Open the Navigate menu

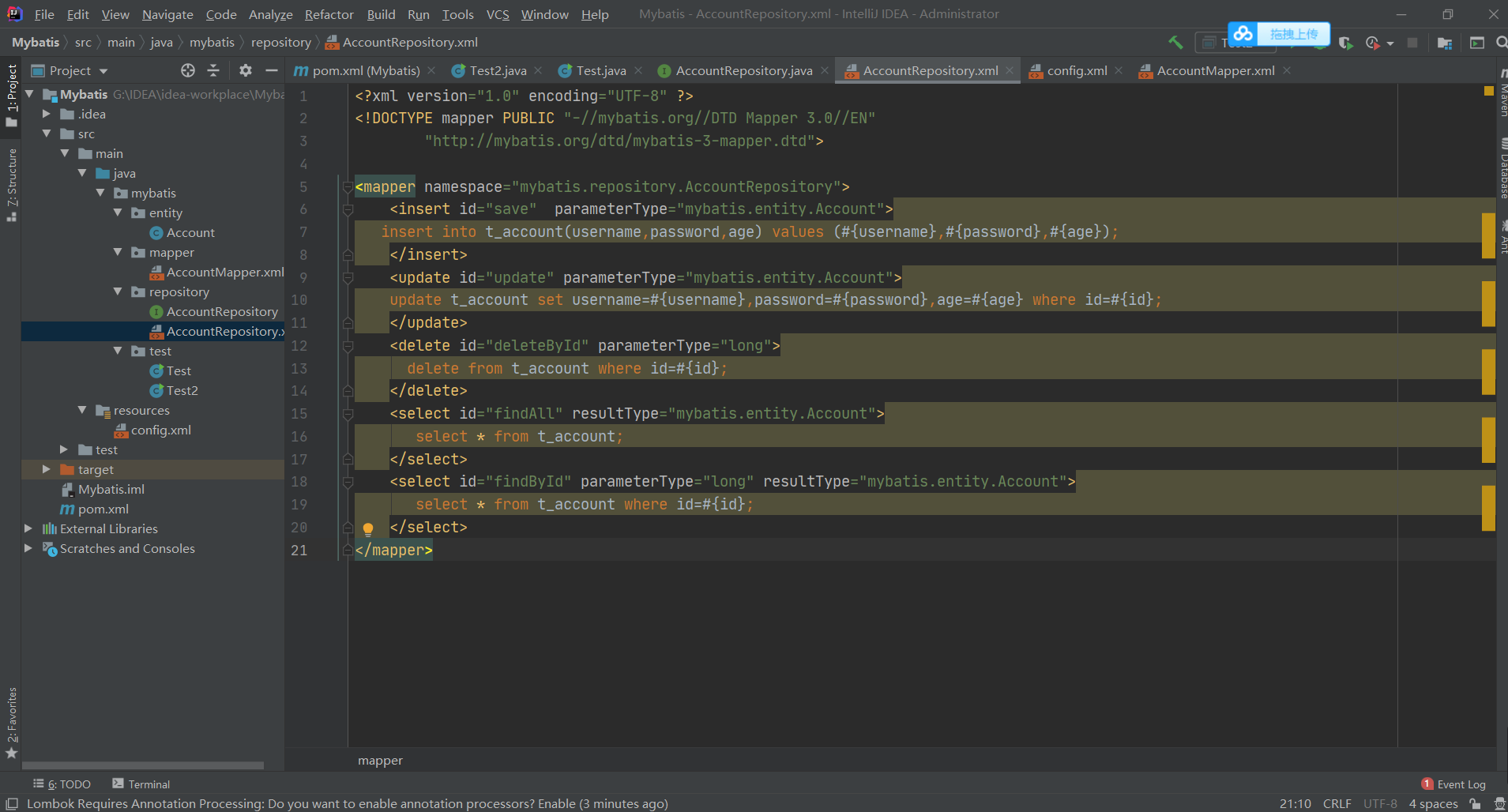tap(167, 14)
